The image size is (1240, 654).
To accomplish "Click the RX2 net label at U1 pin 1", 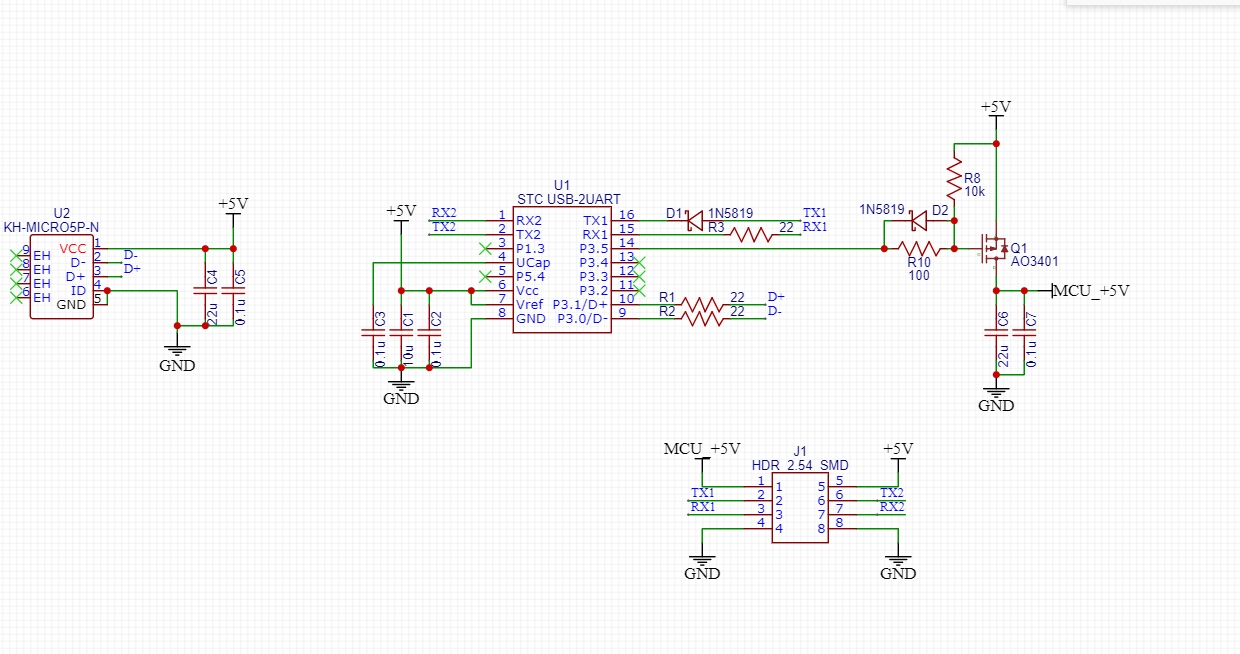I will (x=444, y=213).
